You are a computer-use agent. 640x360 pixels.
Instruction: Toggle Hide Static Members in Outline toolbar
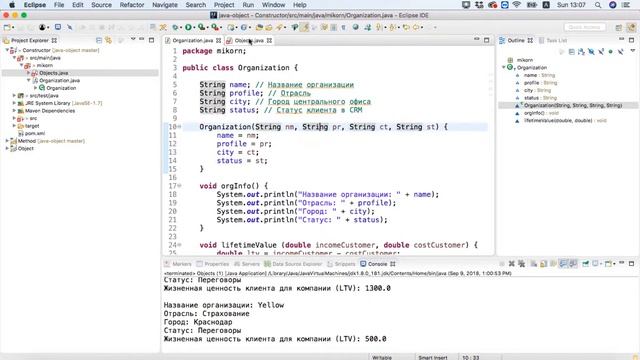click(x=601, y=52)
